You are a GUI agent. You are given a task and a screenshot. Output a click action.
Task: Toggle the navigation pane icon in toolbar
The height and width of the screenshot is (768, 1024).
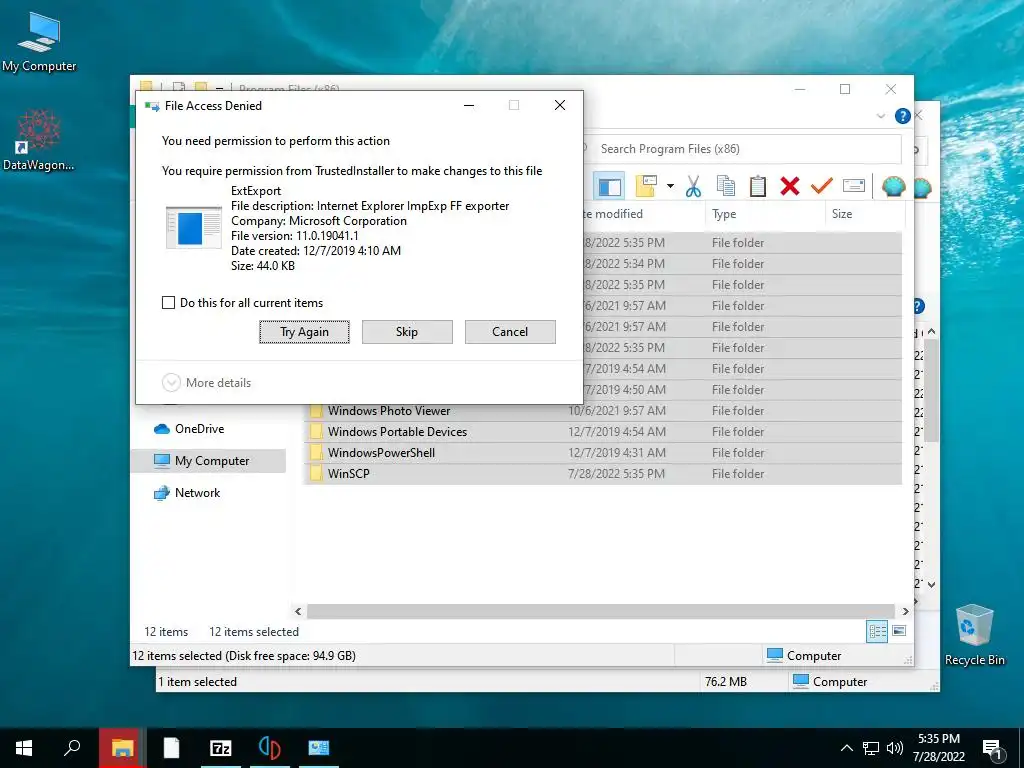coord(609,186)
